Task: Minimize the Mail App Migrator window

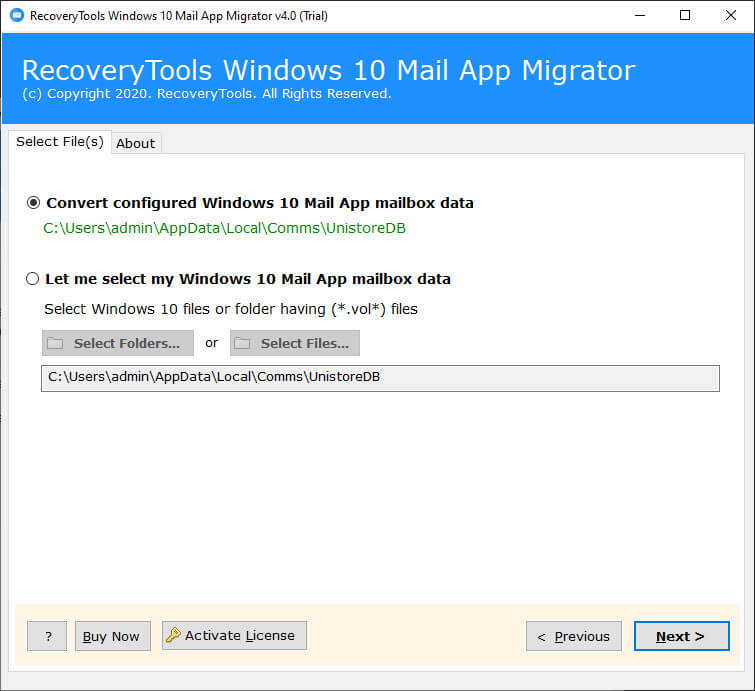Action: [x=638, y=15]
